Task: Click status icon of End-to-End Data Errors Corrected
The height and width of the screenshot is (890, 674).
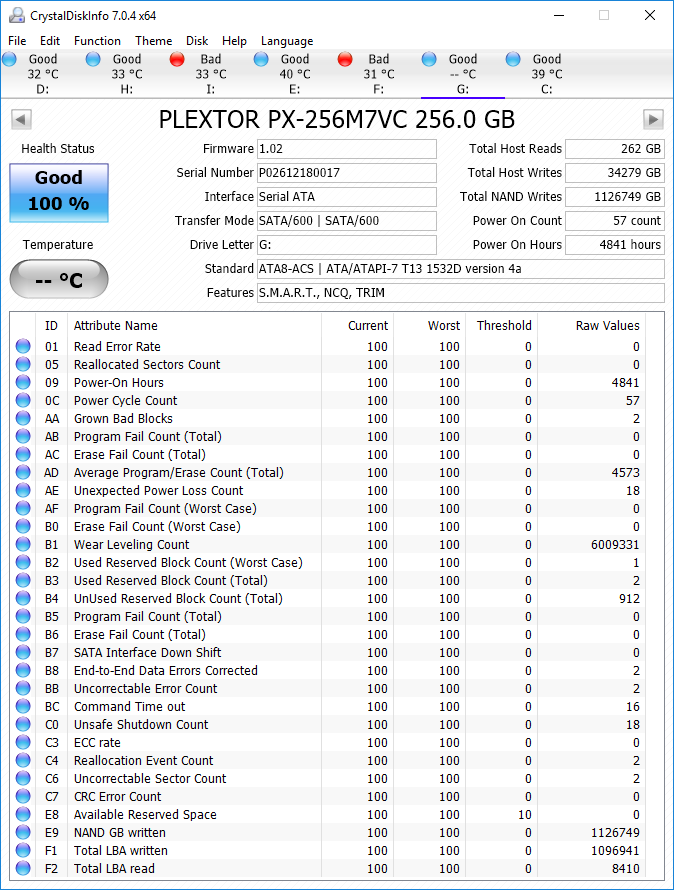Action: [23, 670]
